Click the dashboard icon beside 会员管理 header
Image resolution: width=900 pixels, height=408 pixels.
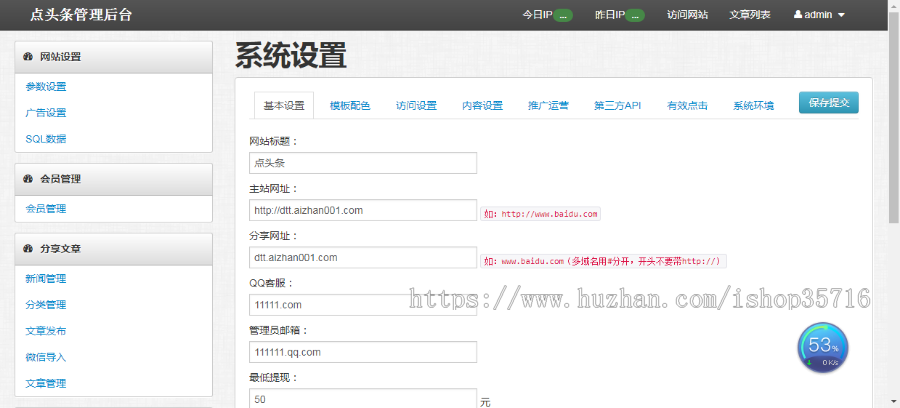click(28, 179)
